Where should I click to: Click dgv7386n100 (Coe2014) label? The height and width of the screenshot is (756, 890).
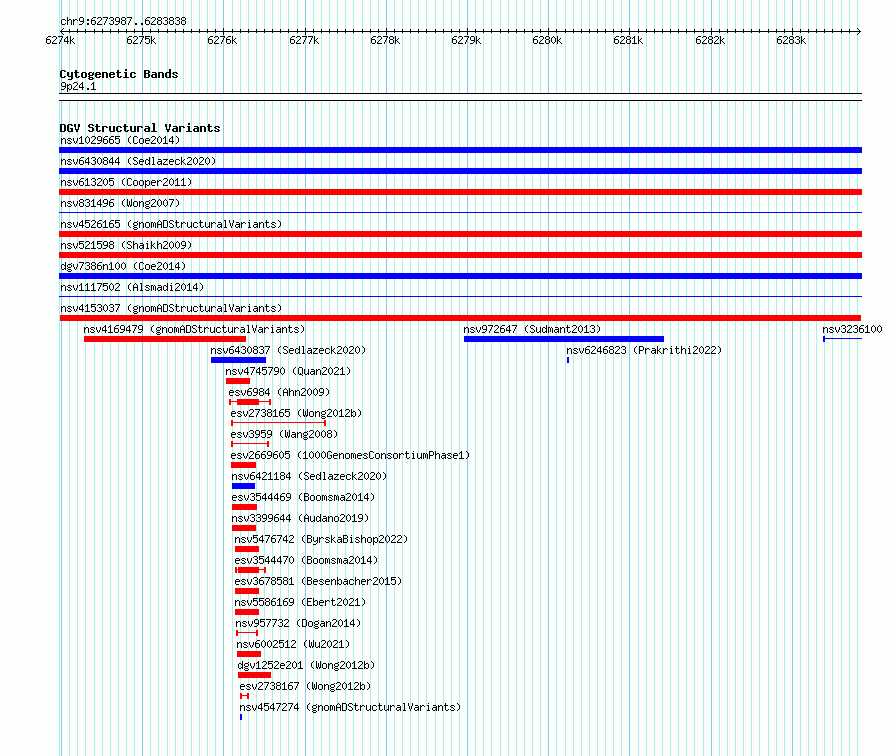click(x=123, y=266)
